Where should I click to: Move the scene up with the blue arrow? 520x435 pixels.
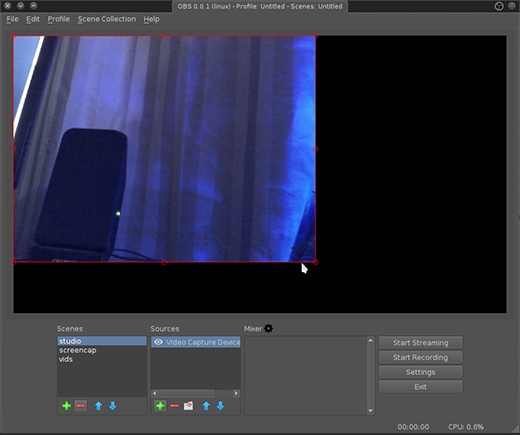point(98,406)
